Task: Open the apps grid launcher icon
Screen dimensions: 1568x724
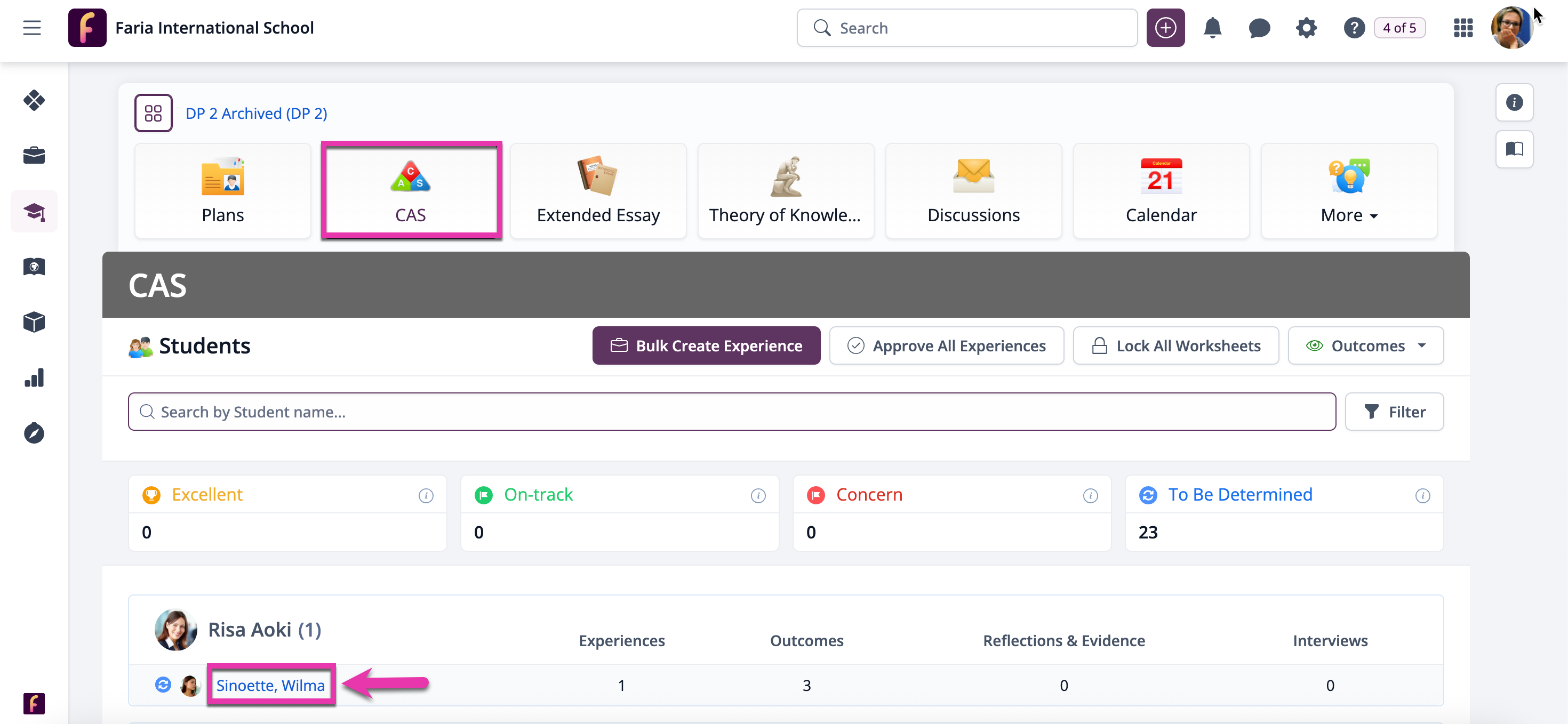Action: 1463,28
